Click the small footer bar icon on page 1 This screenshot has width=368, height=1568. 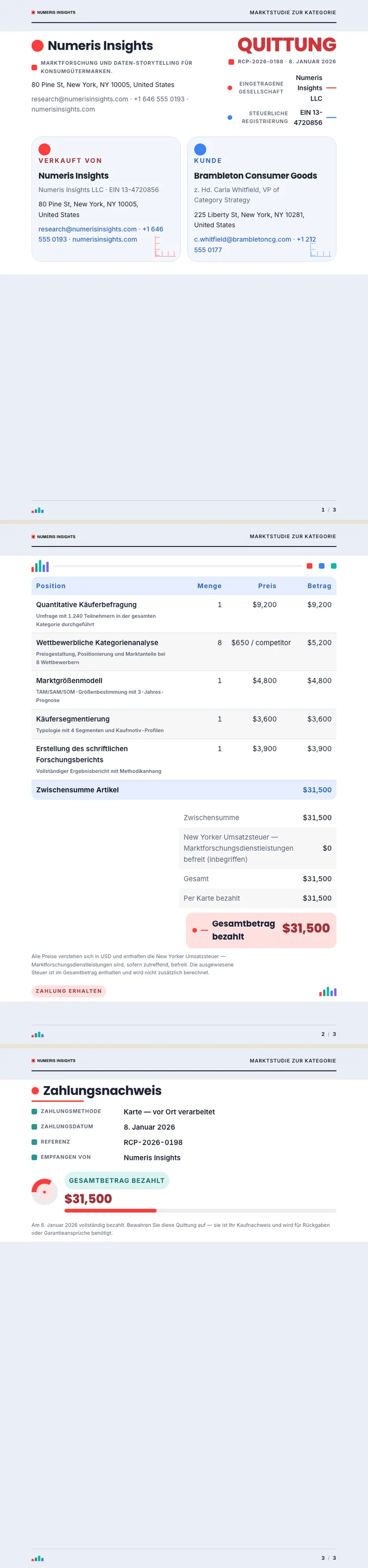click(x=38, y=510)
